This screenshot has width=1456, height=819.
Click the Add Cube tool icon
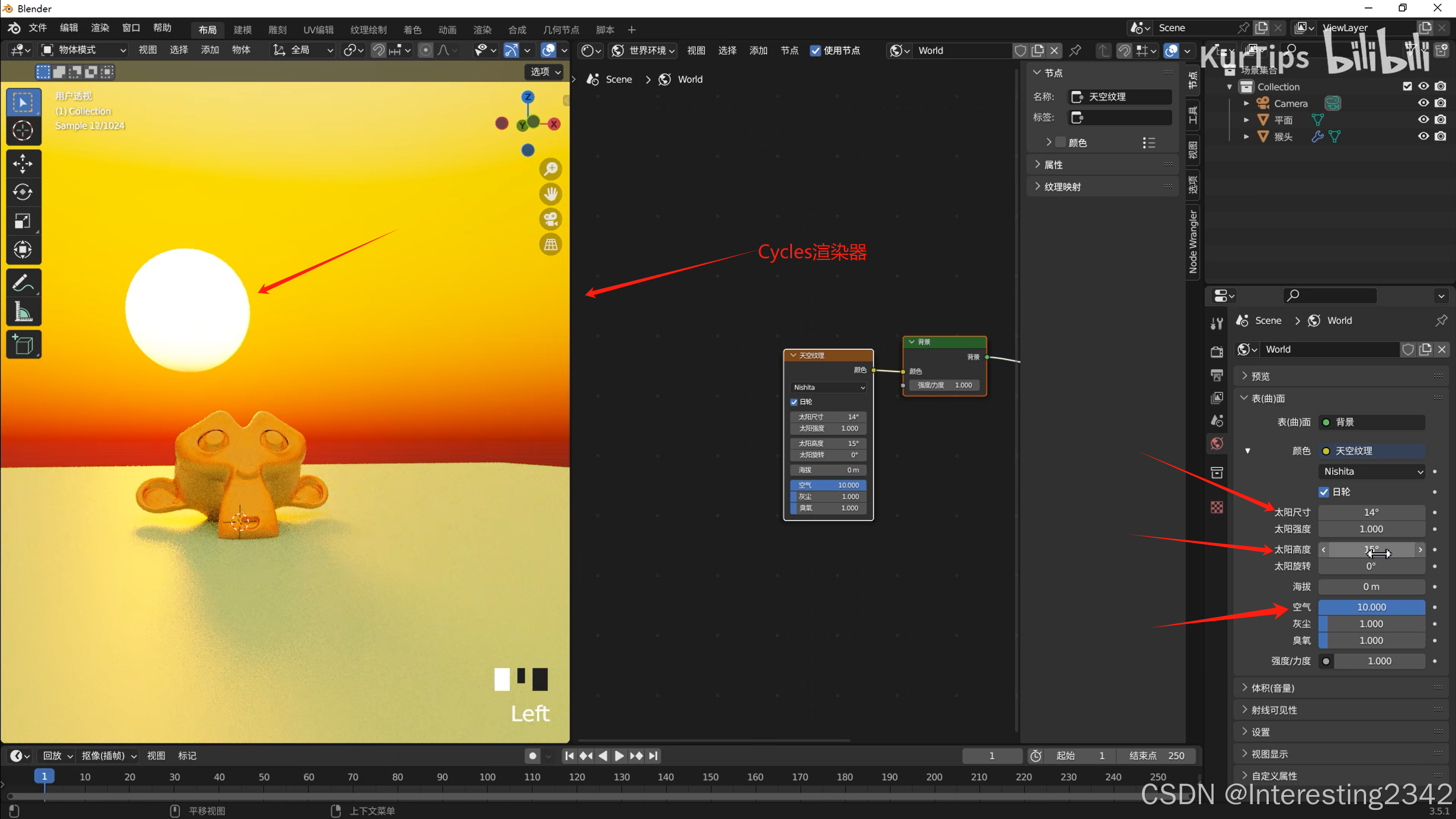pos(23,345)
